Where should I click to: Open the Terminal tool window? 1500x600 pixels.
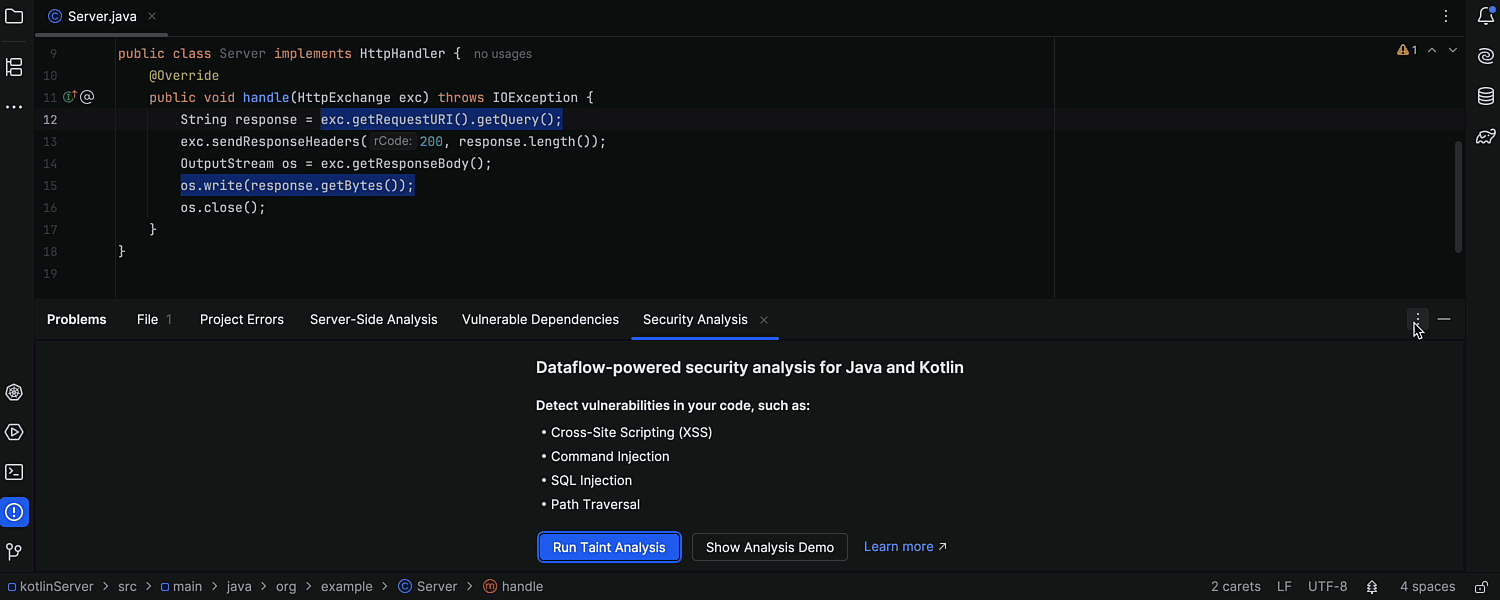(x=14, y=472)
